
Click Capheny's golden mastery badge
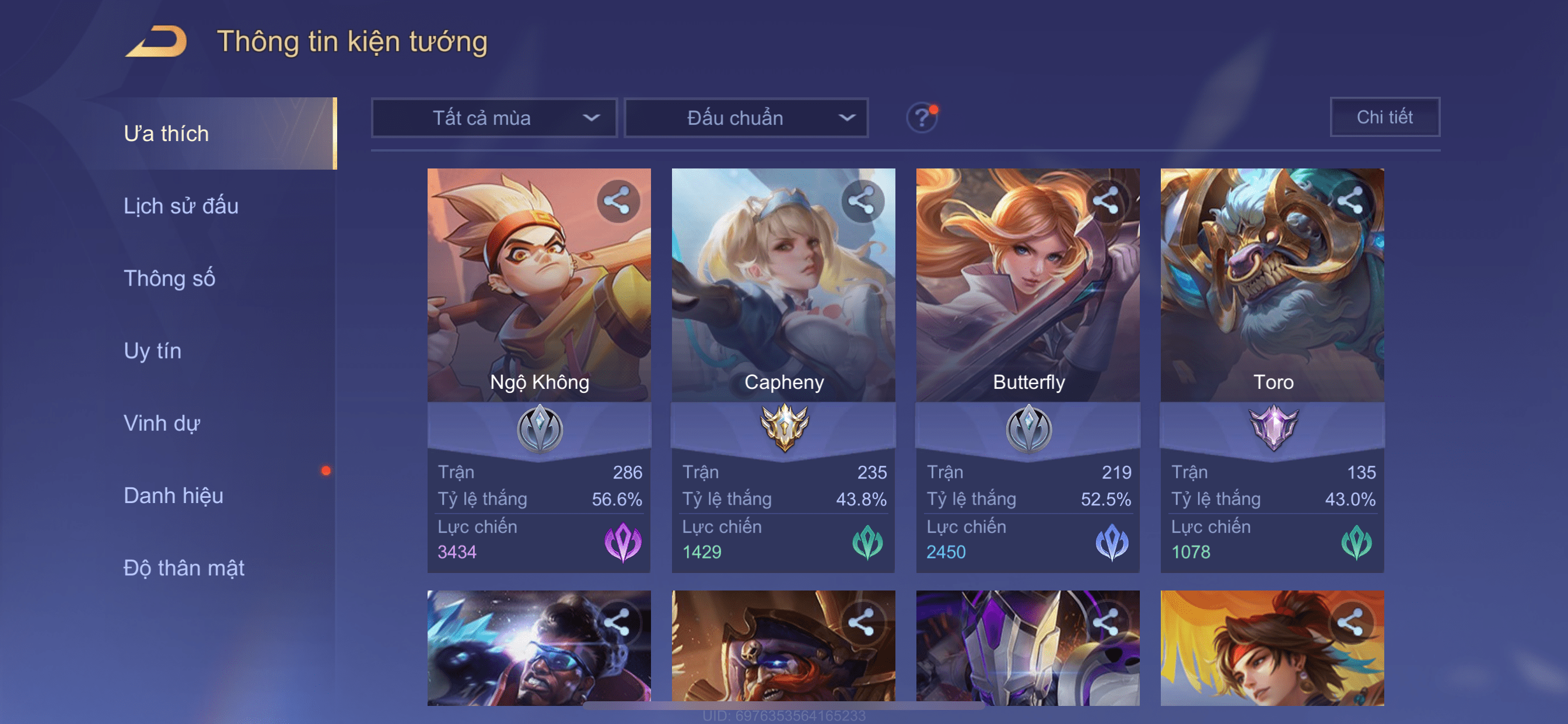point(785,427)
